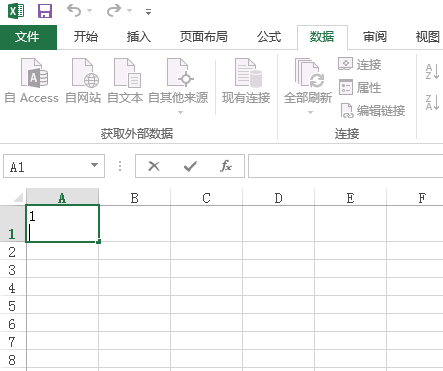The height and width of the screenshot is (371, 443).
Task: Sort descending with the Z to A icon
Action: click(x=432, y=102)
